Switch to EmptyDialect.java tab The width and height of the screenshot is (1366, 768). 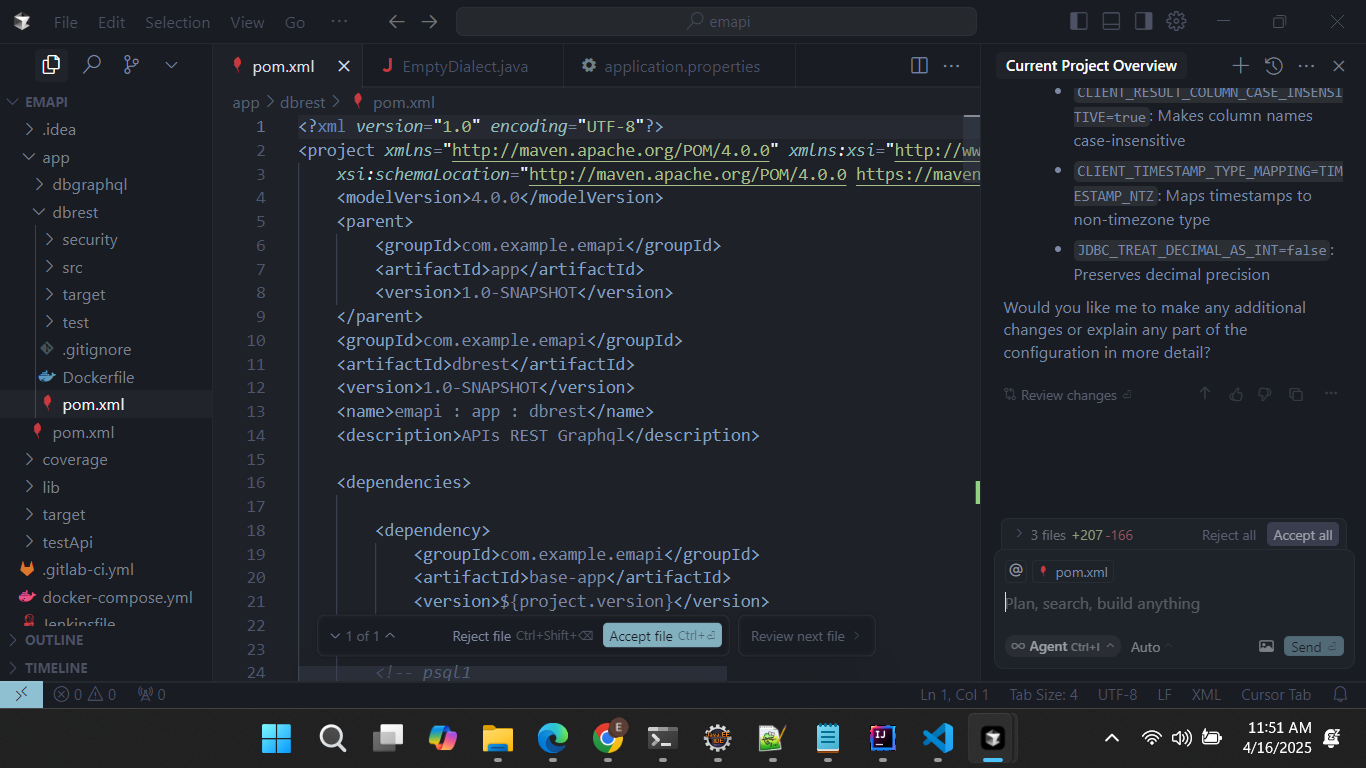click(464, 66)
